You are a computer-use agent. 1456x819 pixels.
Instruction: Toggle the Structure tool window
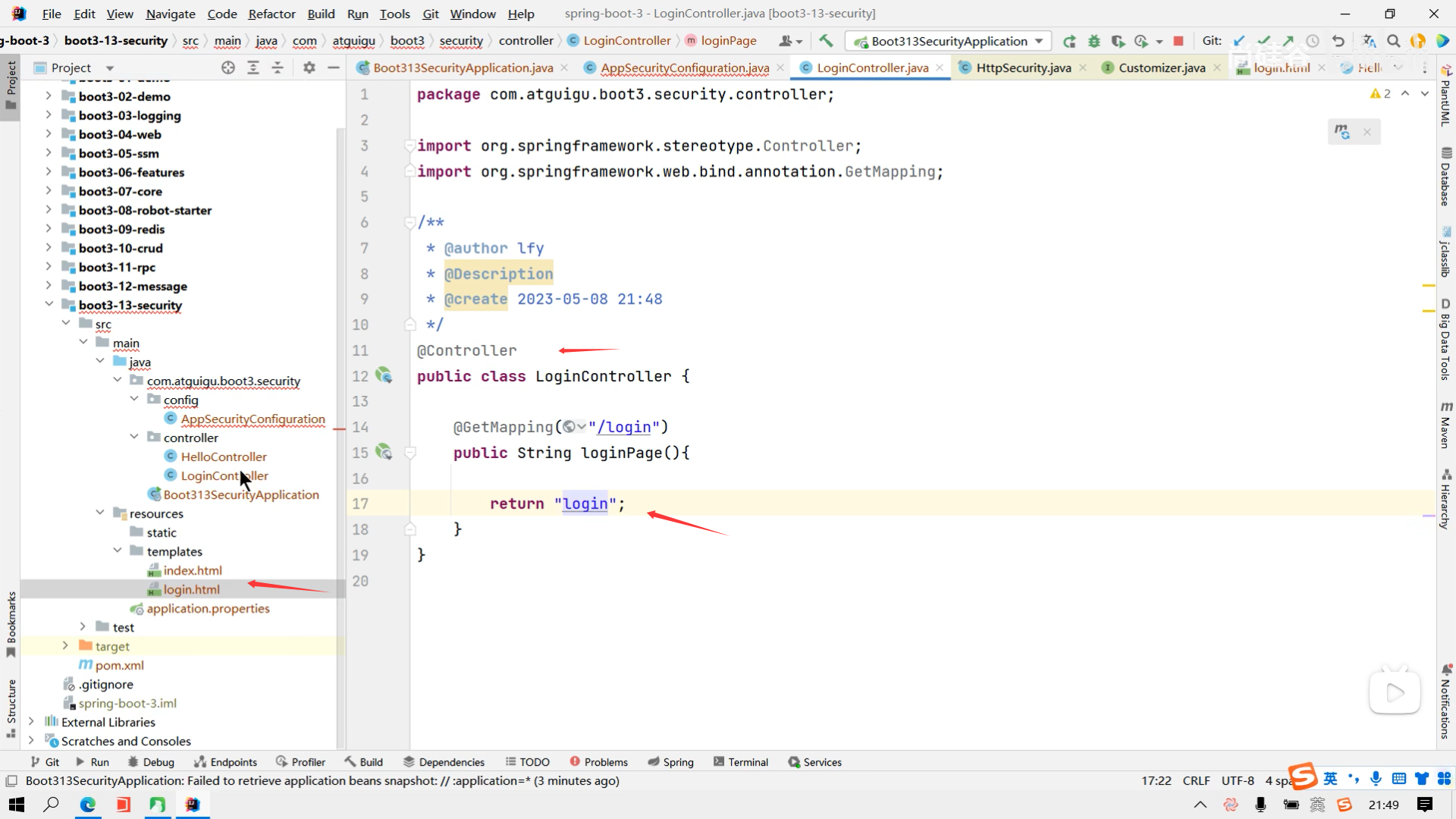click(x=11, y=707)
